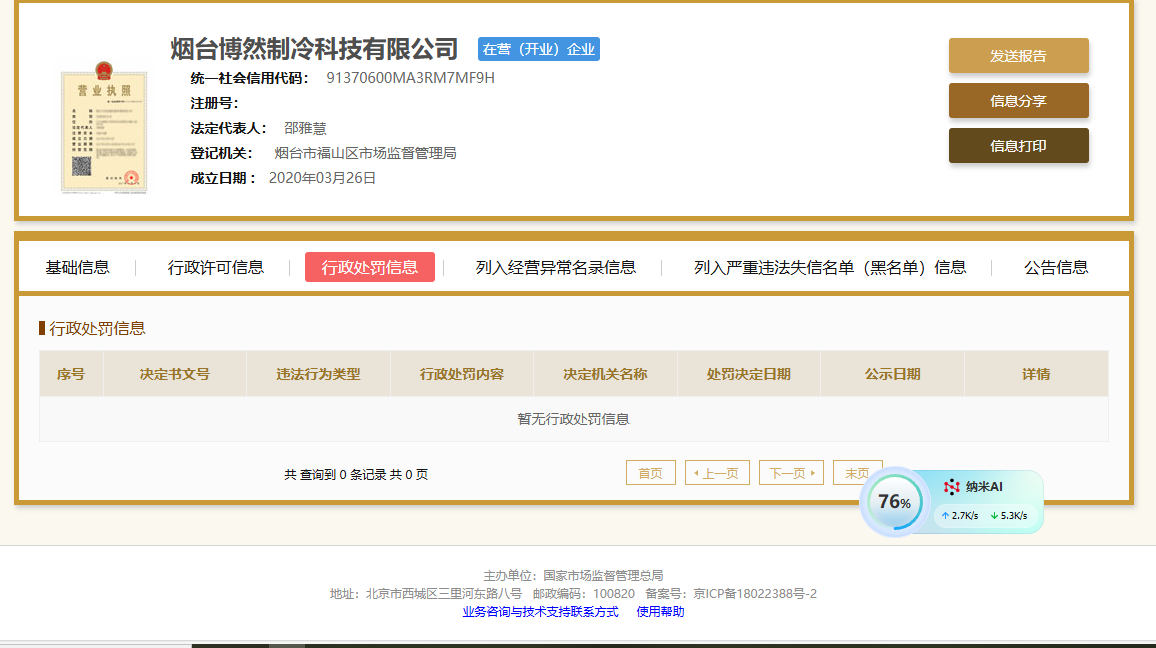Open the 列入严重违法失信名单（黑名单）信息 tab
The height and width of the screenshot is (648, 1156).
829,268
